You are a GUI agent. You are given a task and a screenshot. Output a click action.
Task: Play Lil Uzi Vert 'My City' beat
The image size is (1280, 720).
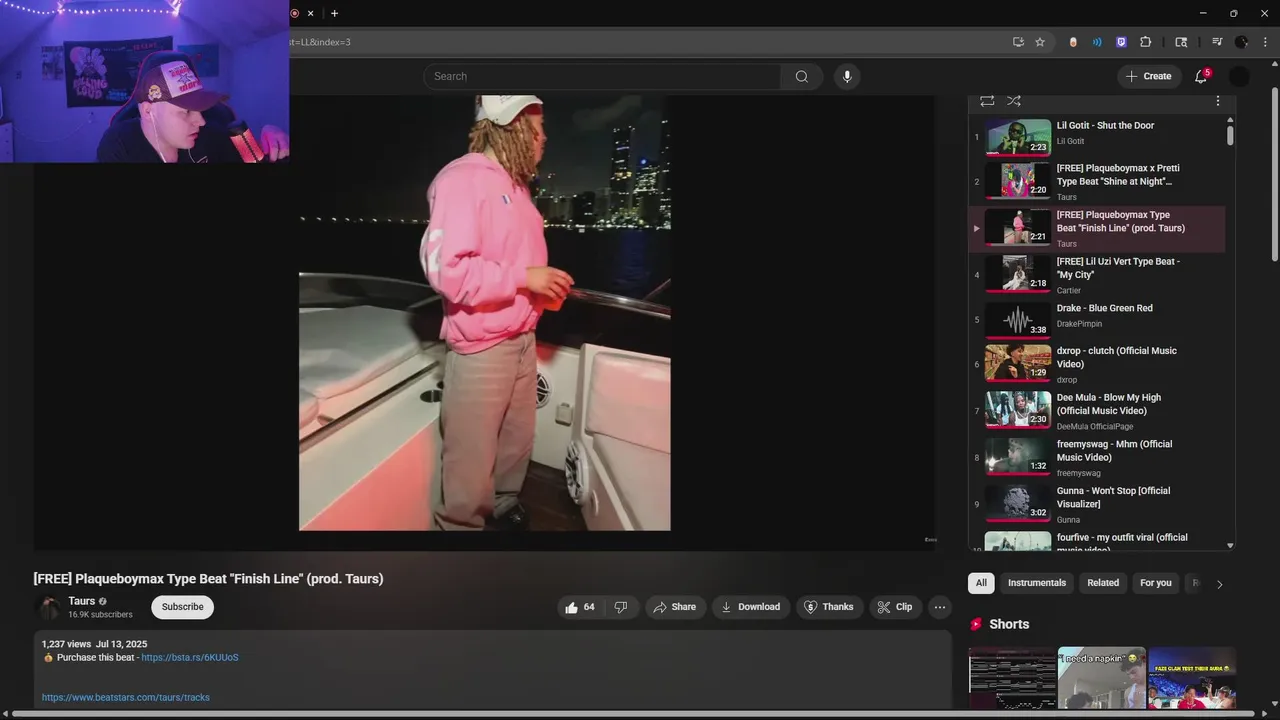click(1096, 275)
